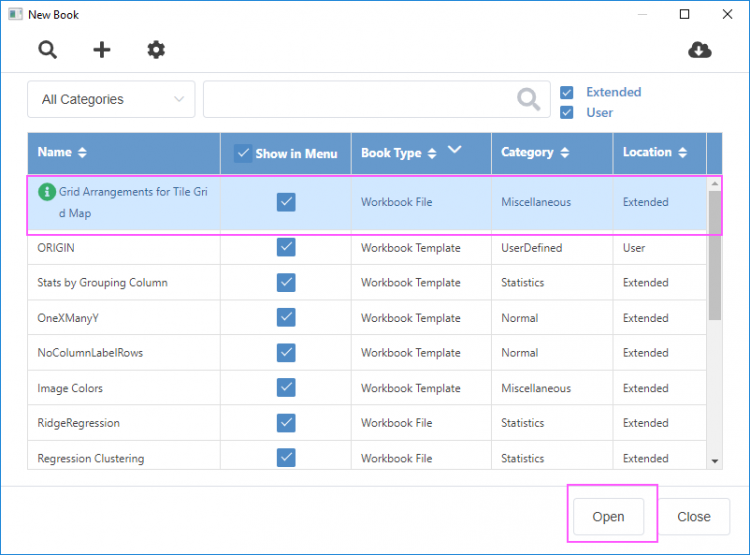This screenshot has width=750, height=555.
Task: Open the All Categories dropdown
Action: coord(111,99)
